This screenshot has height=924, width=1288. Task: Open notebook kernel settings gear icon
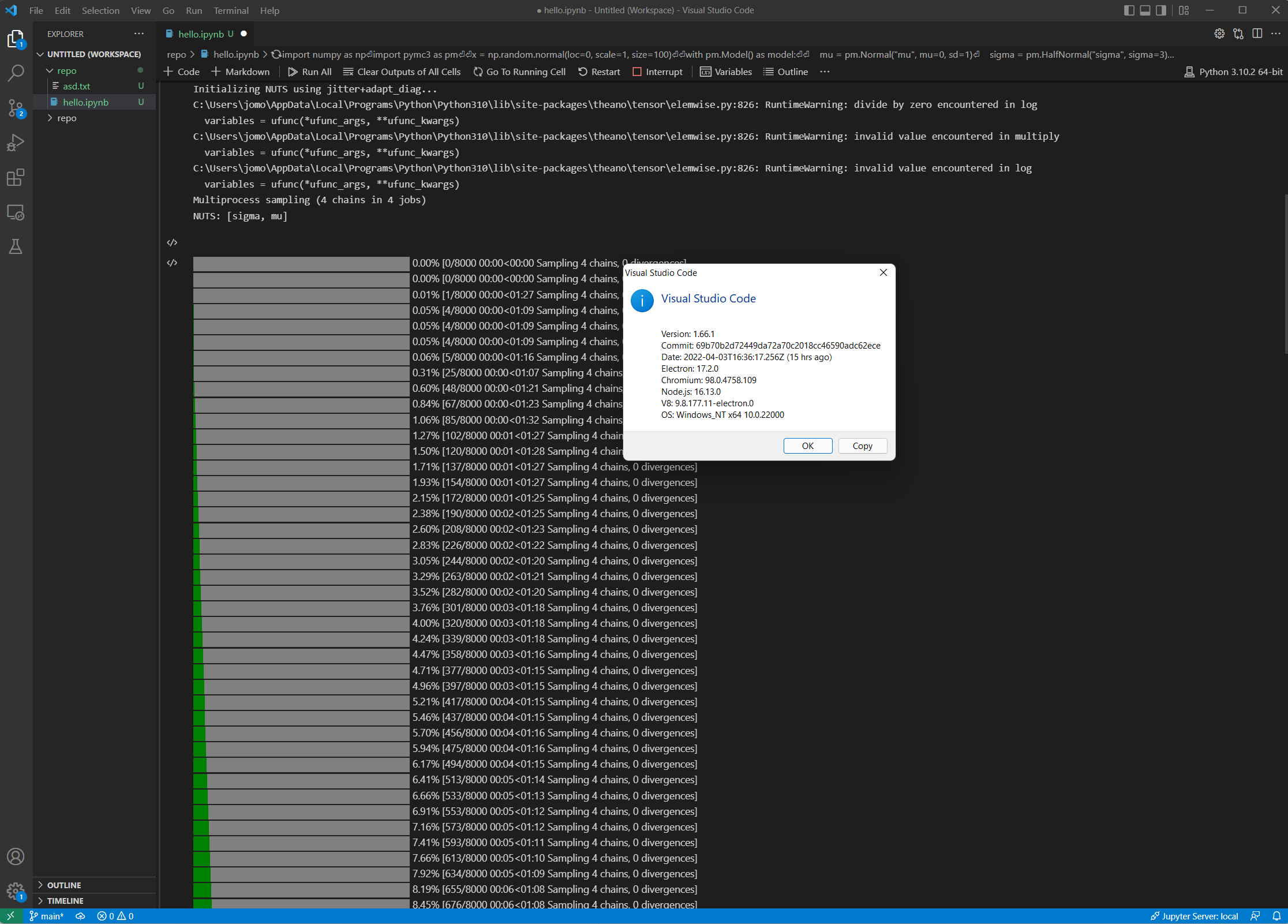pos(1219,33)
